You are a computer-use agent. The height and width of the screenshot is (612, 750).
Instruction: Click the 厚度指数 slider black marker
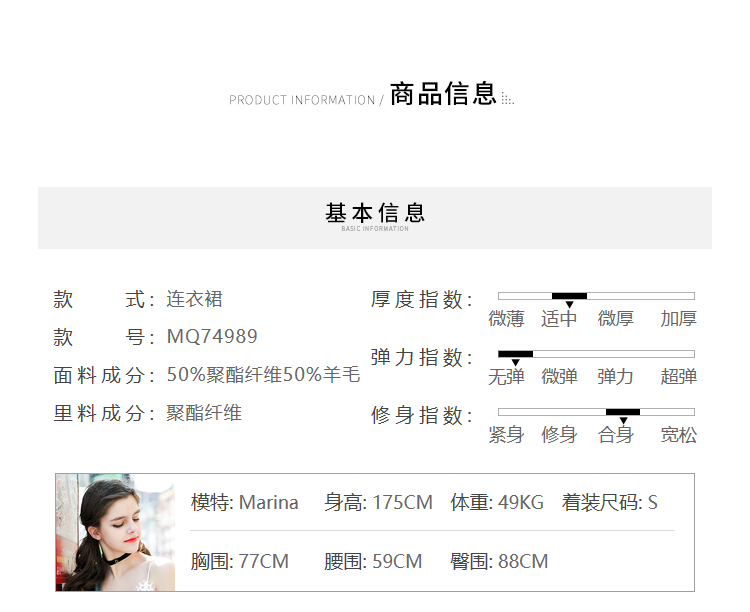coord(569,296)
